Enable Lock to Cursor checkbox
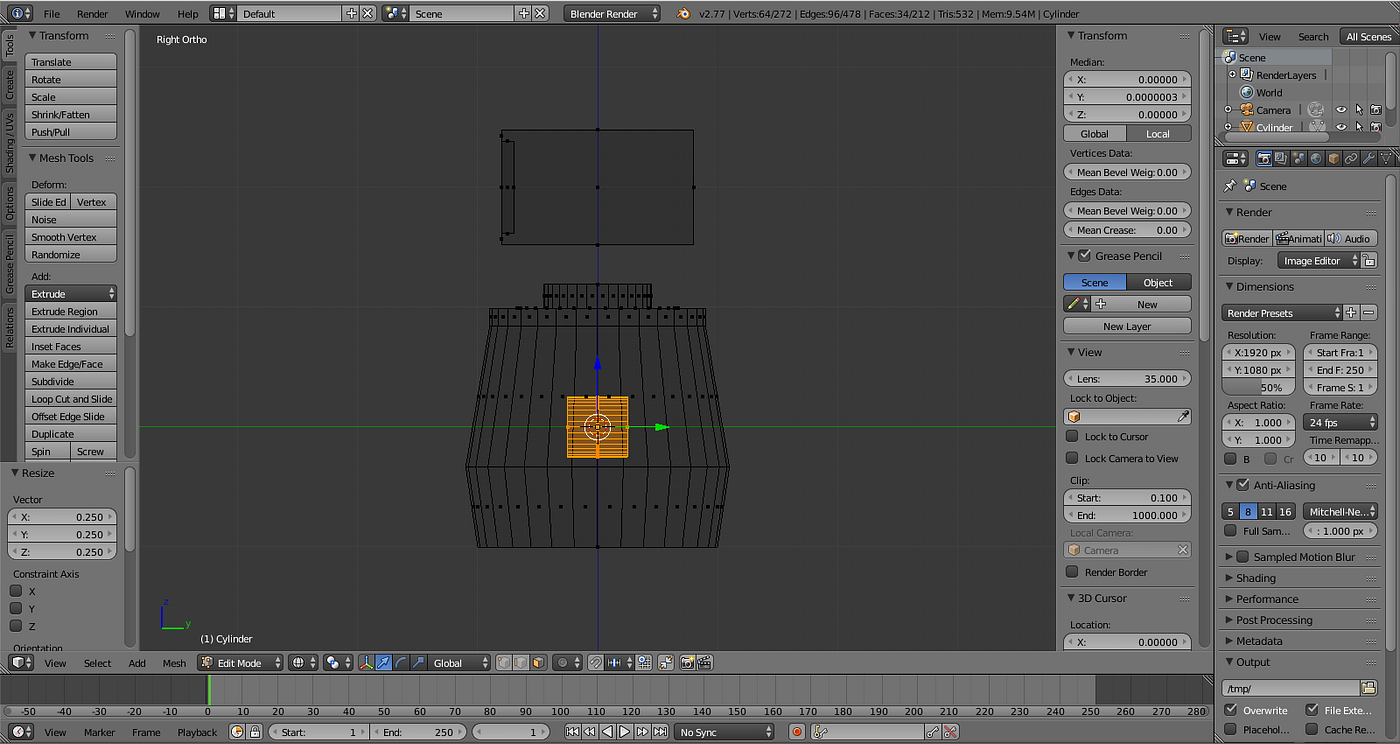Image resolution: width=1400 pixels, height=744 pixels. tap(1072, 436)
